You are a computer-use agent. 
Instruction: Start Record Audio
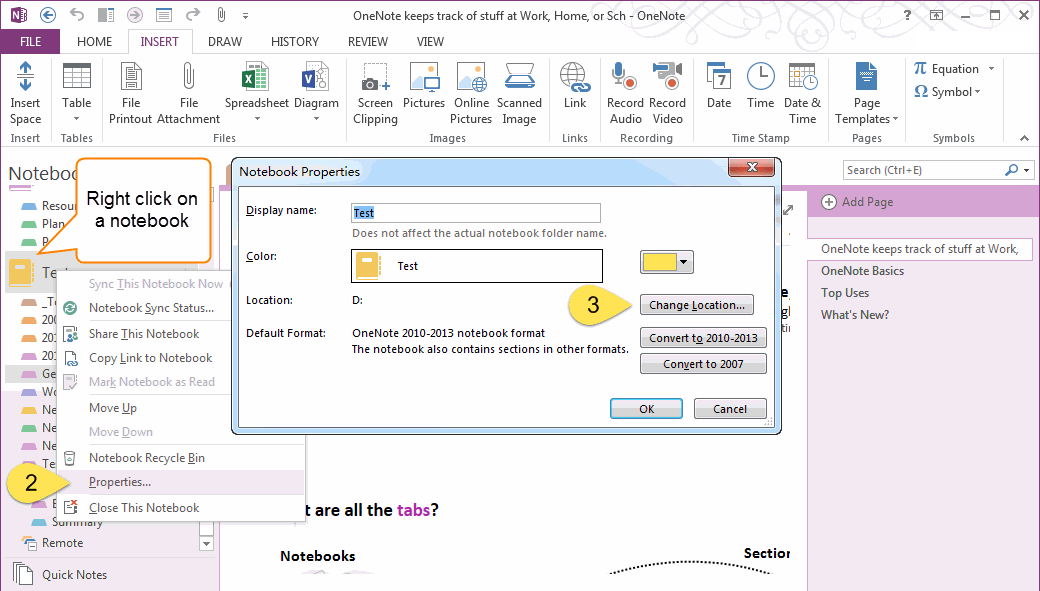coord(625,93)
